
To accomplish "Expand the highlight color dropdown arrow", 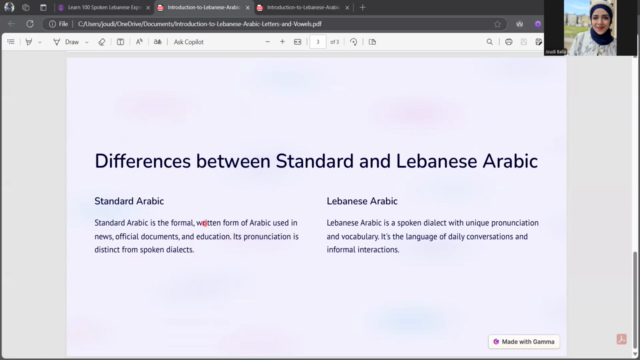I will (x=40, y=42).
